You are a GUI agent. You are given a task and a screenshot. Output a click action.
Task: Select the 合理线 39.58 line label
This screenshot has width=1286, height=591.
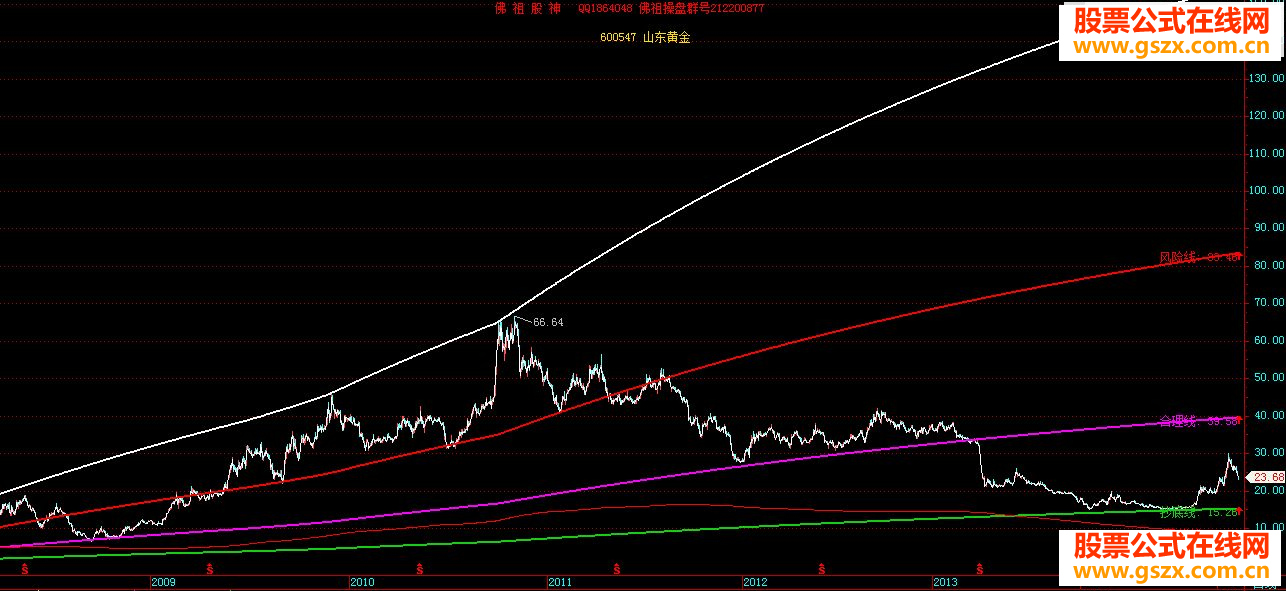(1199, 421)
